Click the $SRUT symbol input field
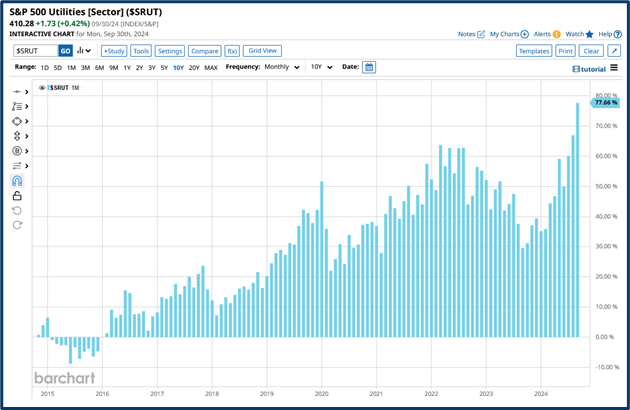The height and width of the screenshot is (410, 630). point(35,50)
